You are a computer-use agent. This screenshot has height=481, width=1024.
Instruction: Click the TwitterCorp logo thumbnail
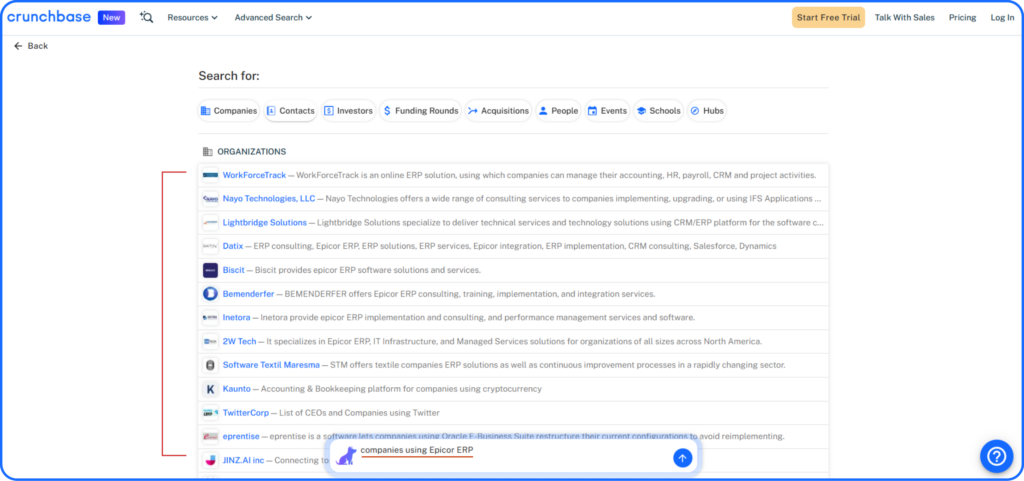210,412
